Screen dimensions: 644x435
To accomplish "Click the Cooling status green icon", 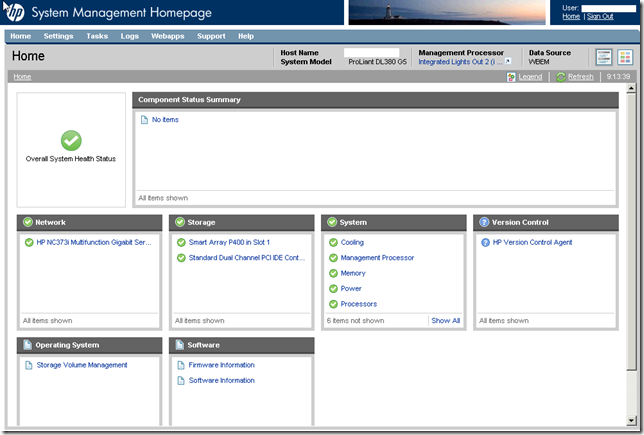I will coord(333,242).
